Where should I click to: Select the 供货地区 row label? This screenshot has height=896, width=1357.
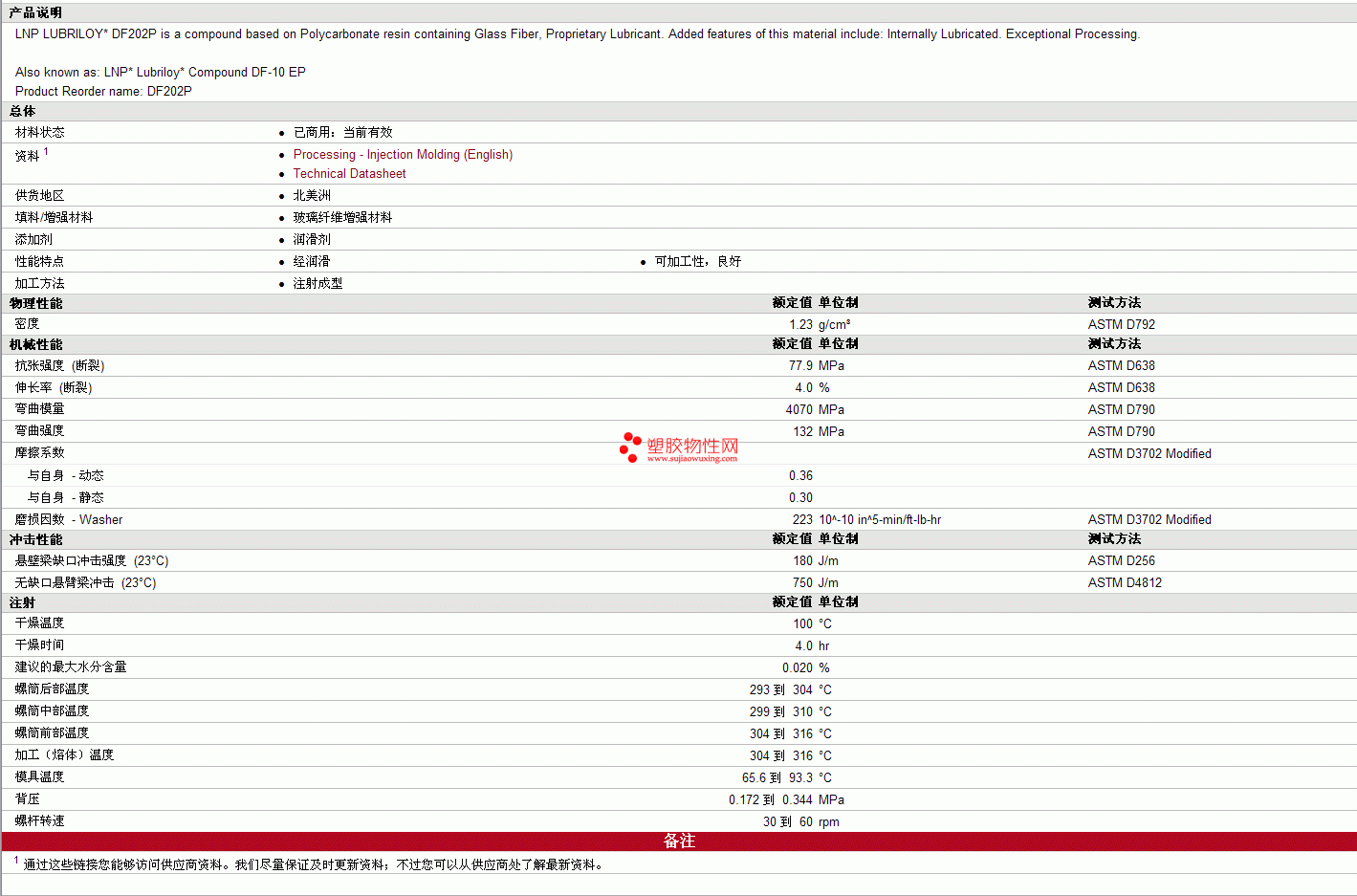(39, 196)
